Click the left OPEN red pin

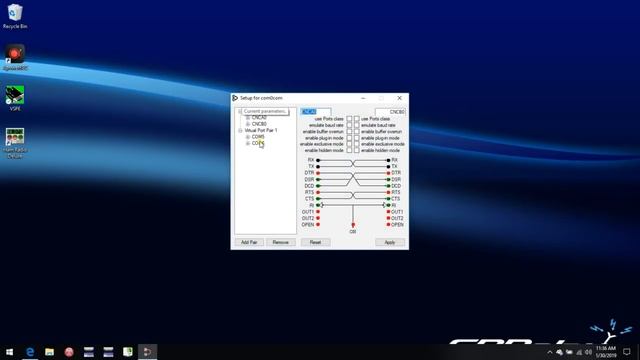coord(318,224)
